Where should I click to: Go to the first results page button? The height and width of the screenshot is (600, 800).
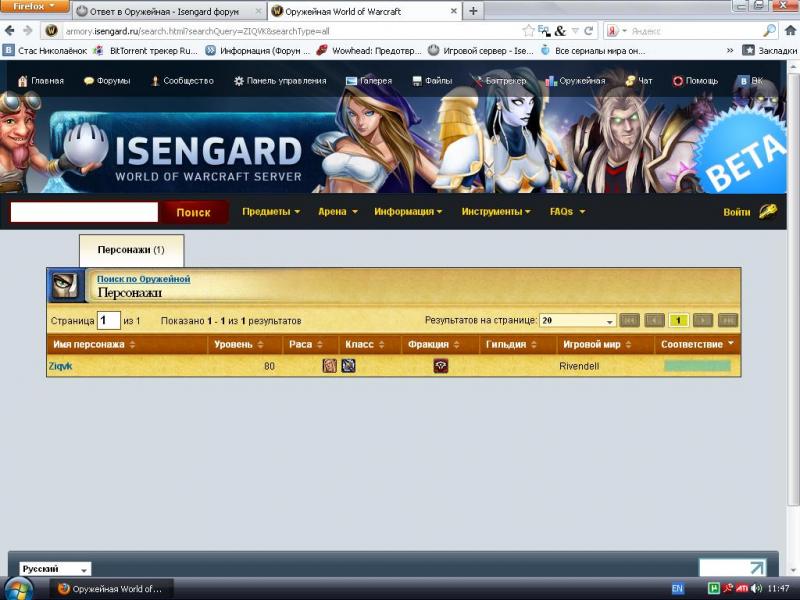click(x=629, y=320)
